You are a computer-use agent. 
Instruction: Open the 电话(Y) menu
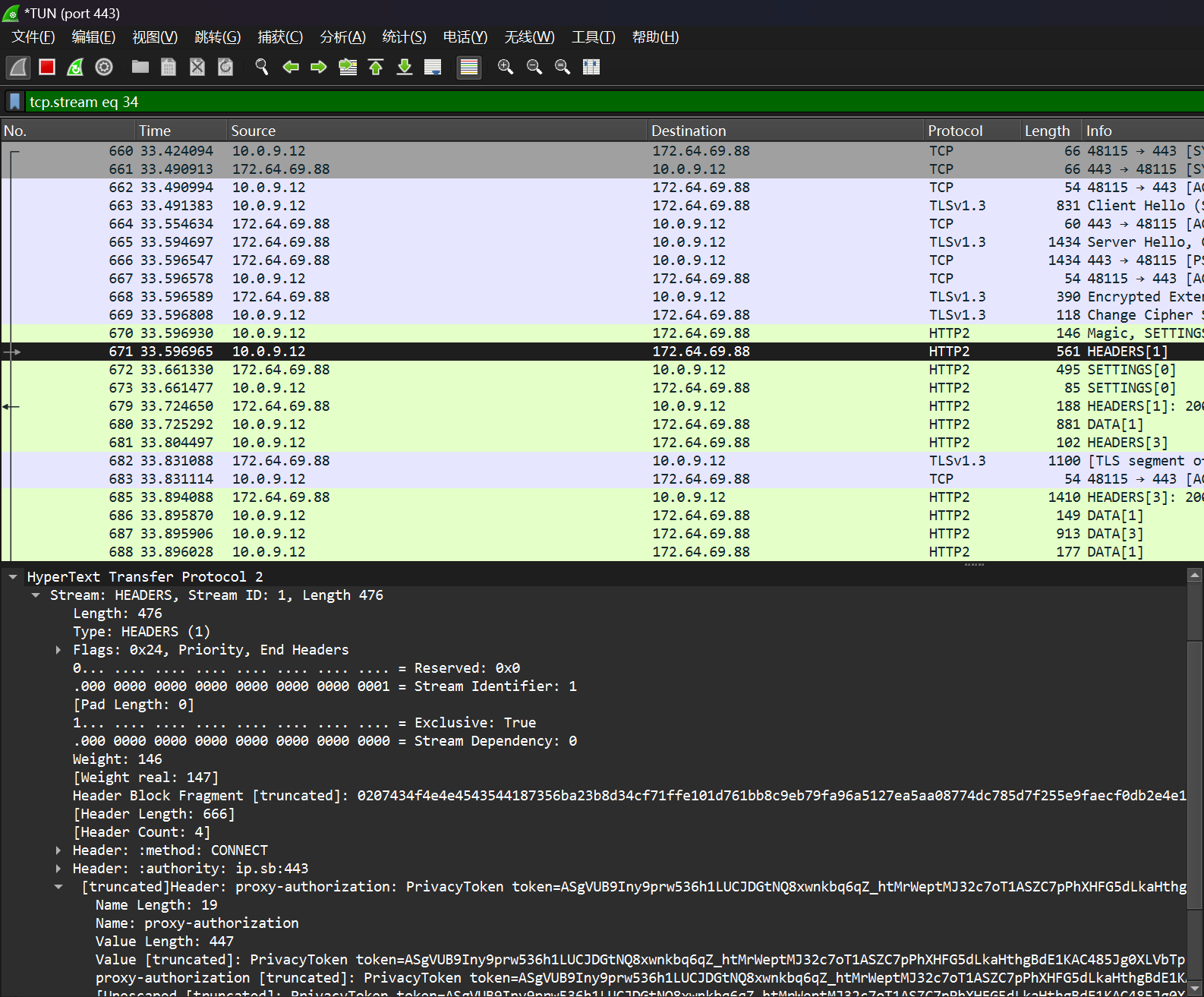click(465, 37)
